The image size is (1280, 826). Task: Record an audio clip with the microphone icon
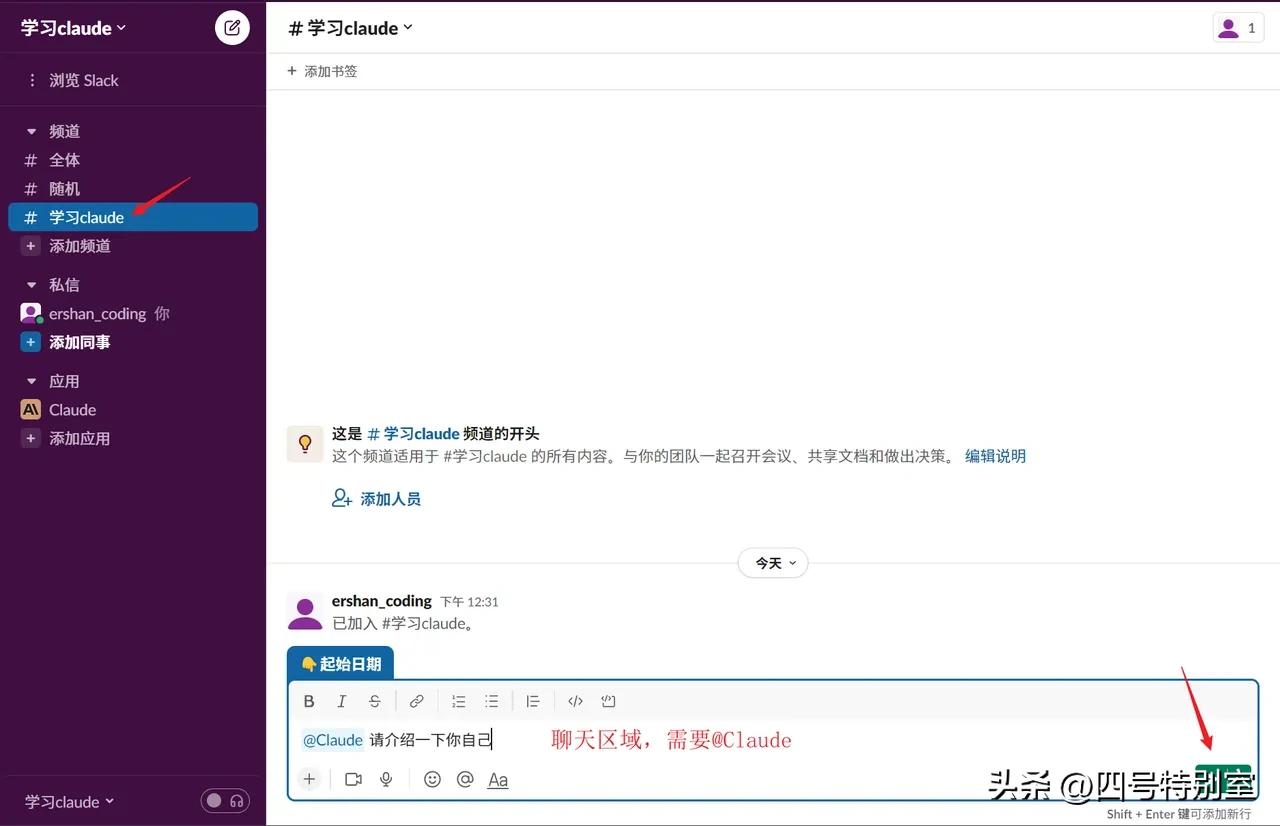[x=386, y=779]
